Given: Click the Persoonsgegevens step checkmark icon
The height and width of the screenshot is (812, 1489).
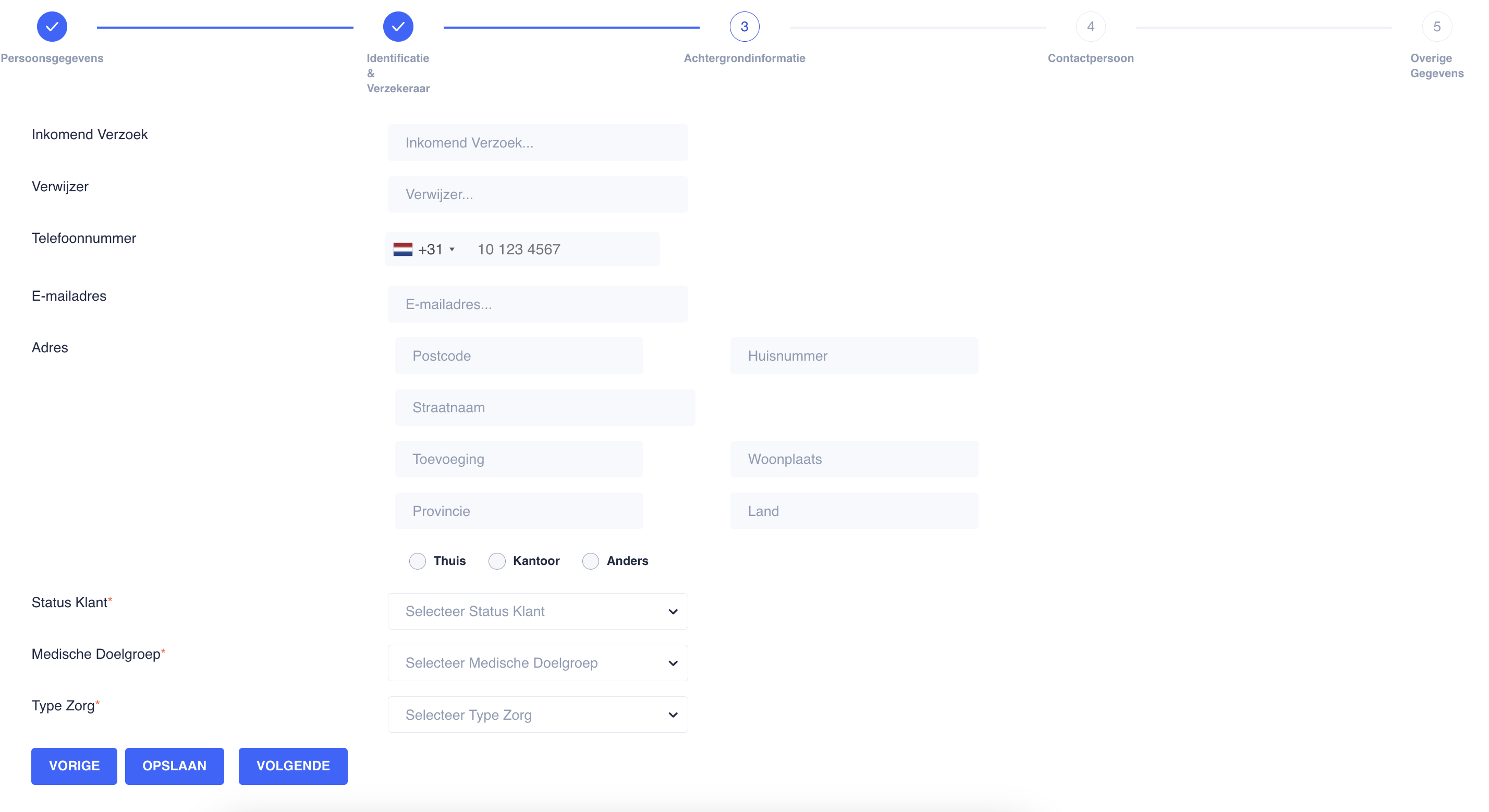Looking at the screenshot, I should click(52, 27).
